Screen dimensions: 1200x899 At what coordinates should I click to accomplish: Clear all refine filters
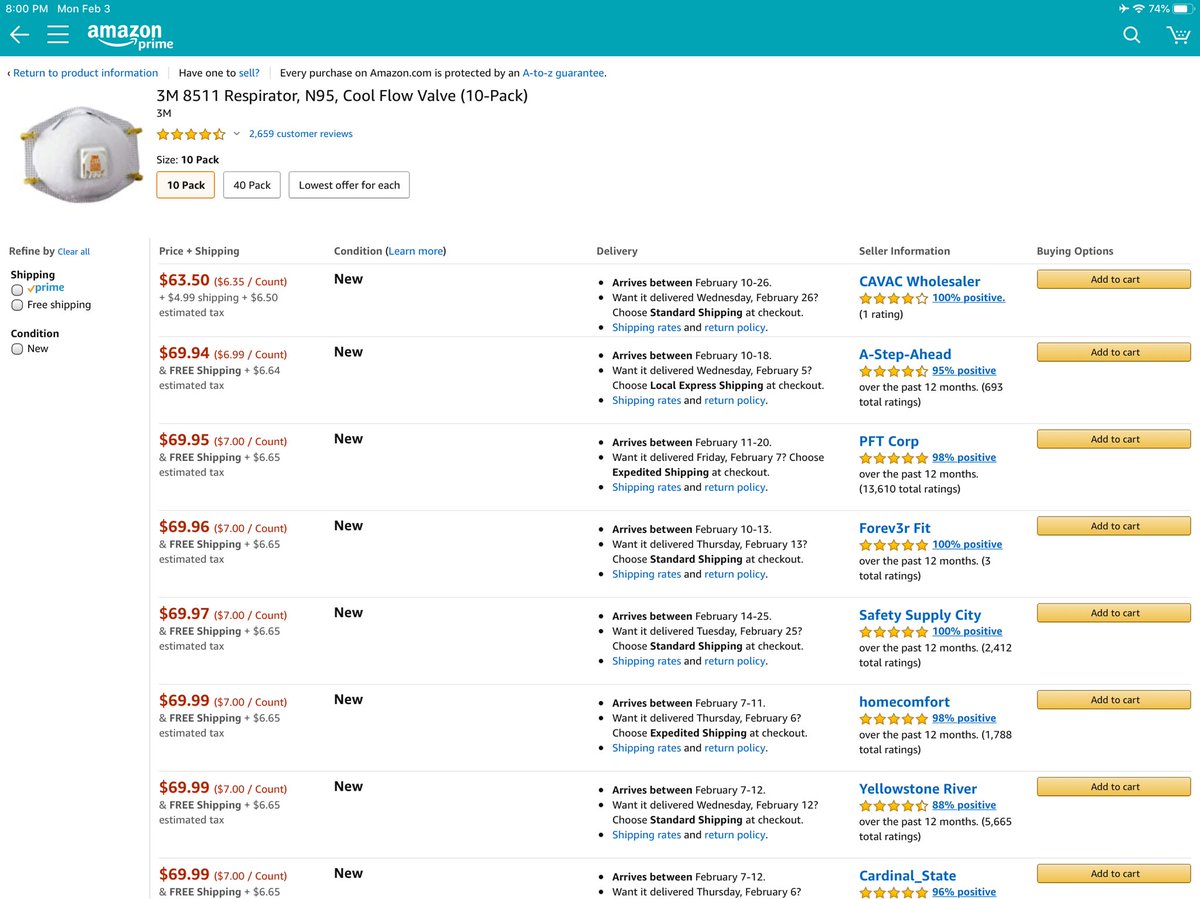click(74, 252)
